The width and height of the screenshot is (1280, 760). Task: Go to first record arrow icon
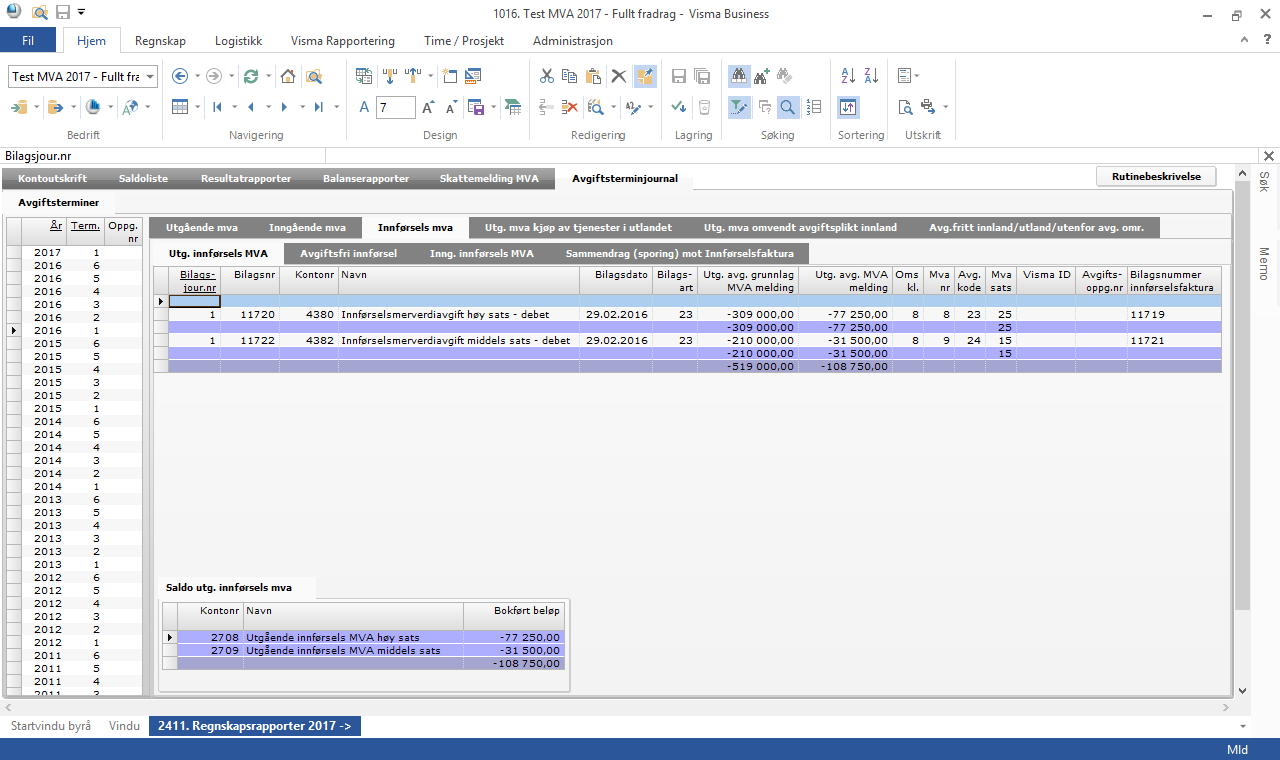pos(215,107)
